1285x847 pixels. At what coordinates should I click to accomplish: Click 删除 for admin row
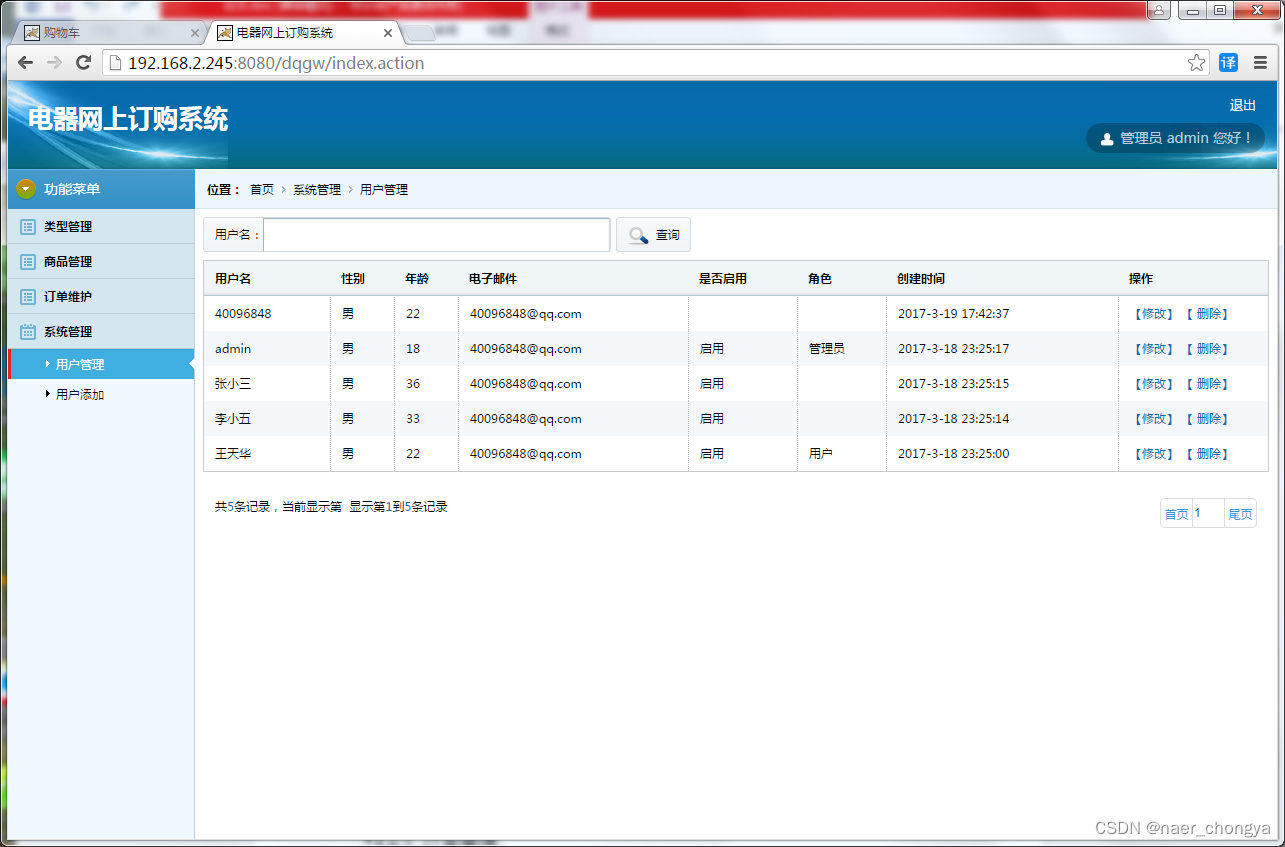tap(1208, 349)
